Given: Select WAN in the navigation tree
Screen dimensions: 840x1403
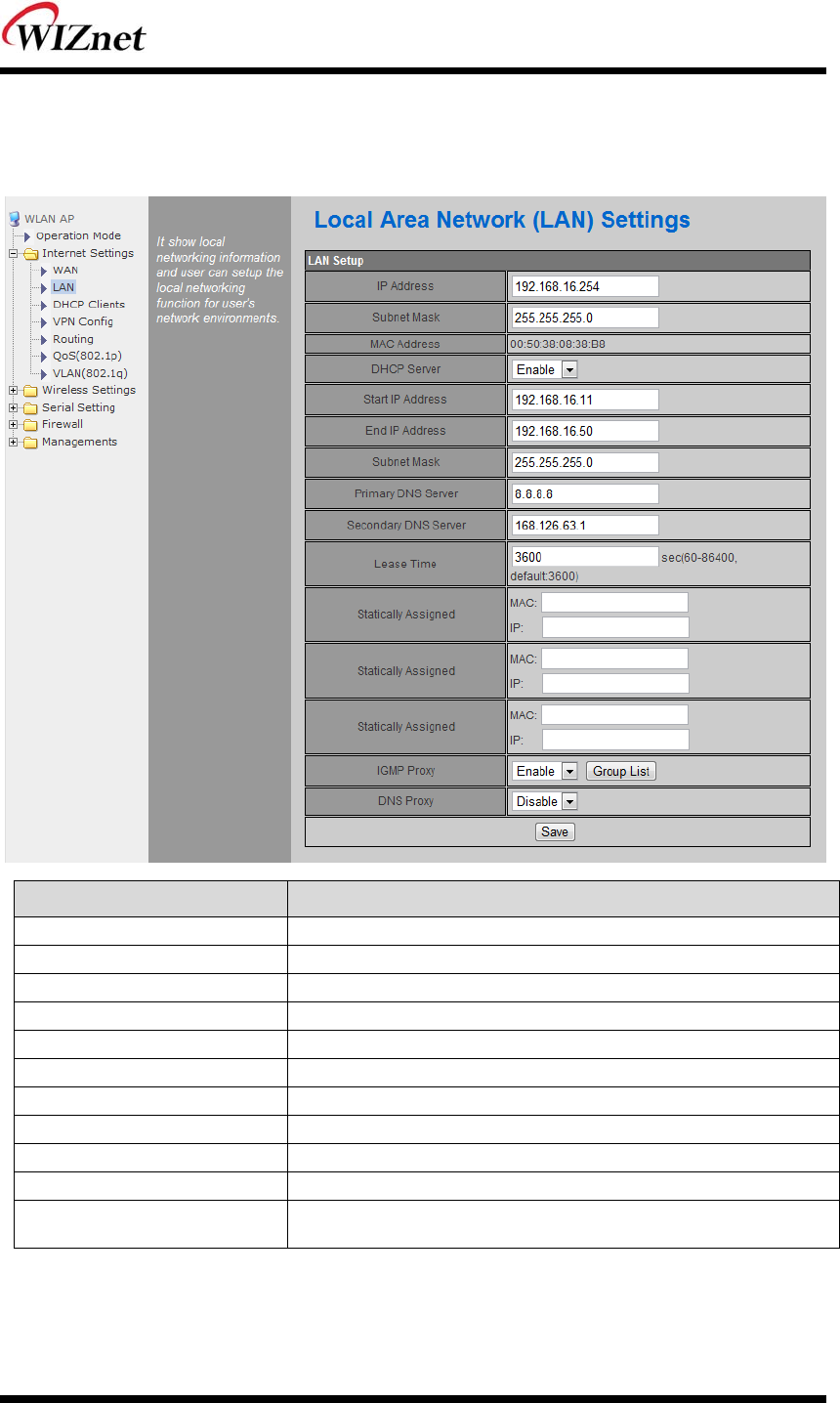Looking at the screenshot, I should [65, 271].
